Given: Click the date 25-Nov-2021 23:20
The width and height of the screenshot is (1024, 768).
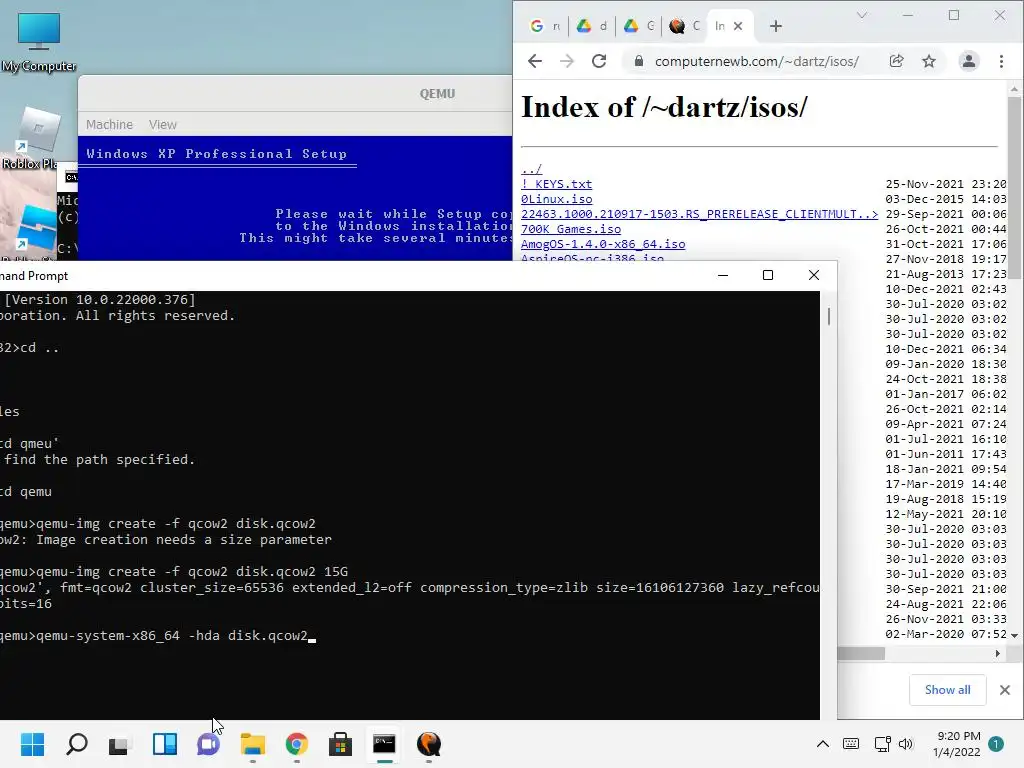Looking at the screenshot, I should click(946, 184).
